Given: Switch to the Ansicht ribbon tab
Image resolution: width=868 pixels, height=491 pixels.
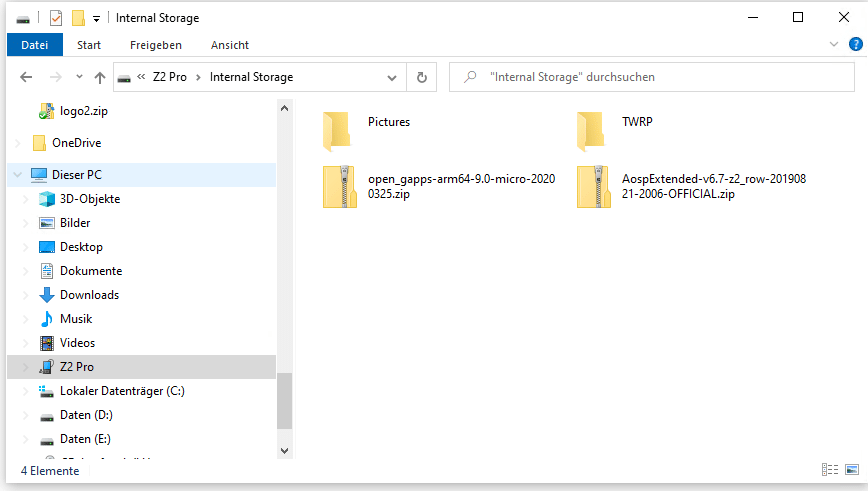Looking at the screenshot, I should (x=230, y=45).
